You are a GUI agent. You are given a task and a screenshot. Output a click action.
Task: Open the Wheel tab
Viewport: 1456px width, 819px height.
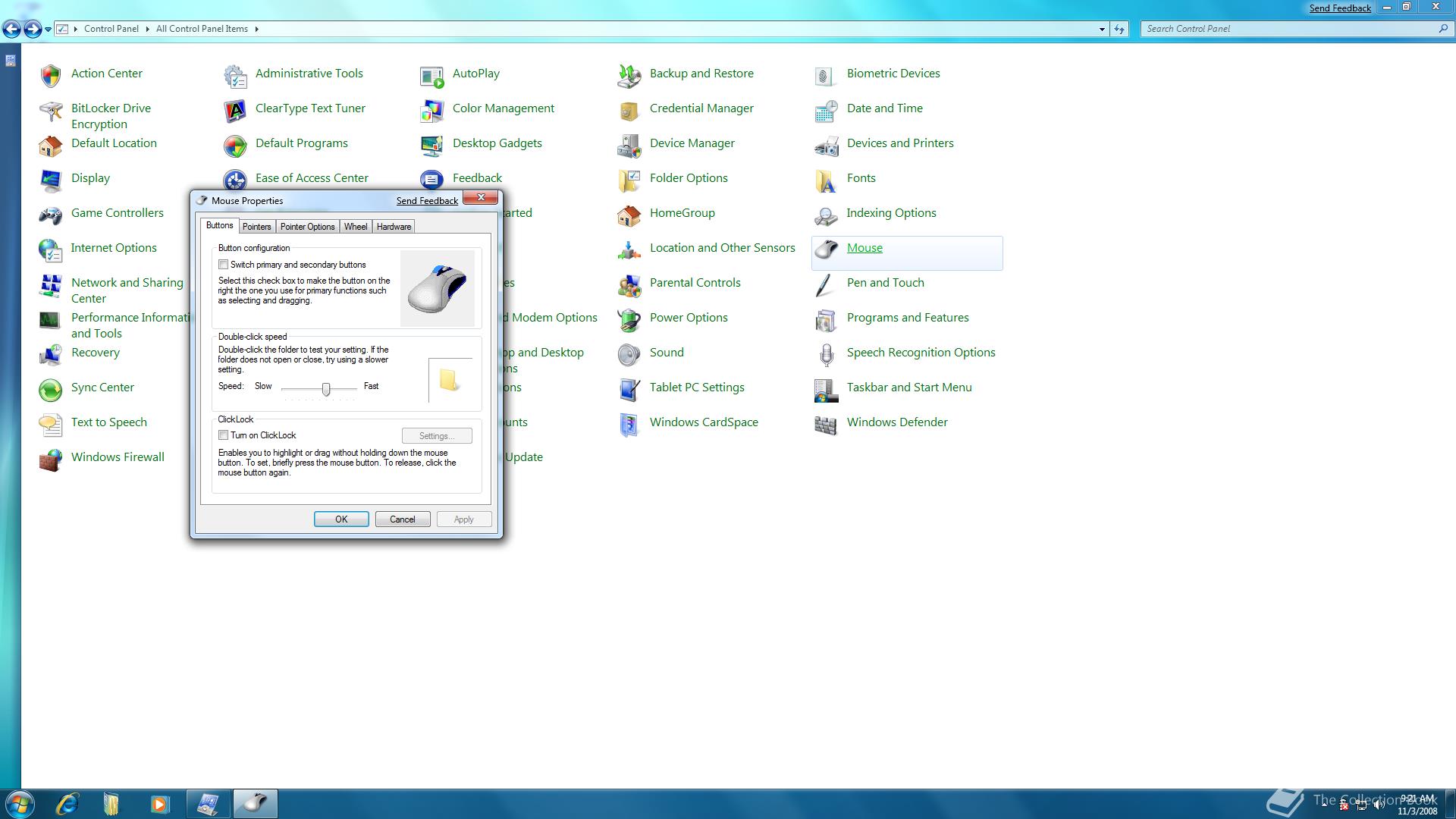(x=356, y=227)
